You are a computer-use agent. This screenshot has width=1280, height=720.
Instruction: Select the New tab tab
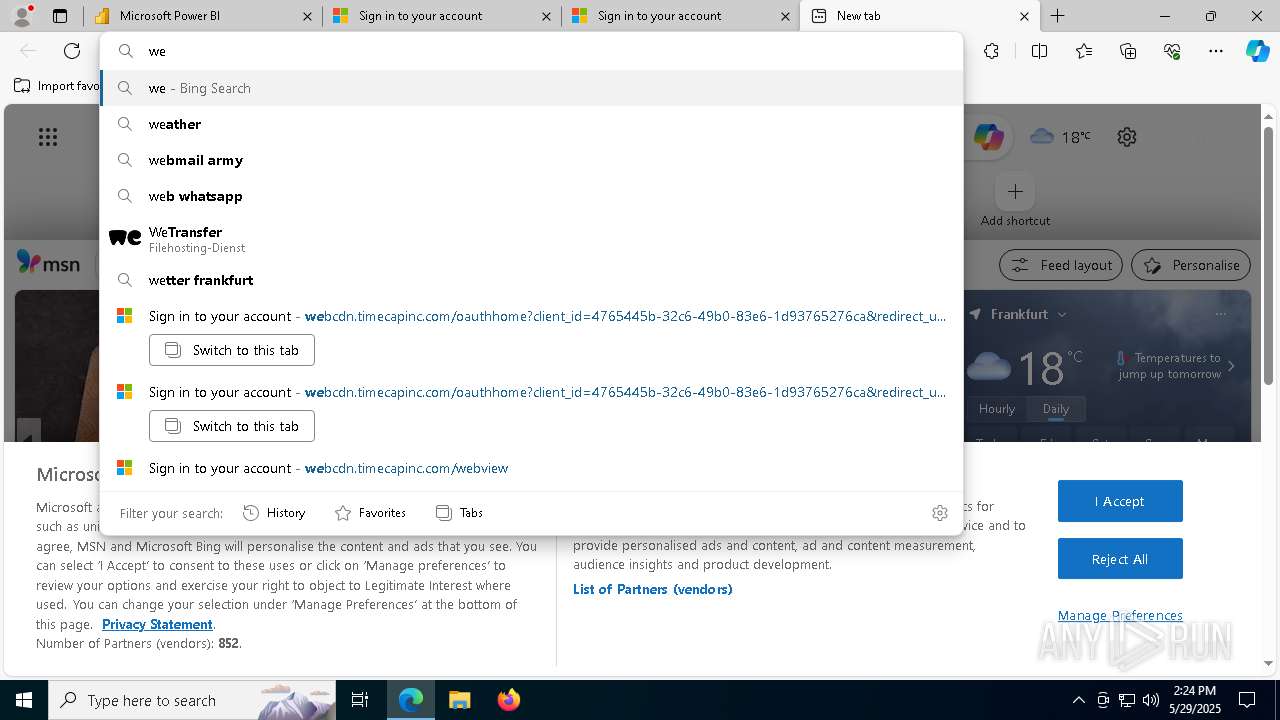(920, 16)
